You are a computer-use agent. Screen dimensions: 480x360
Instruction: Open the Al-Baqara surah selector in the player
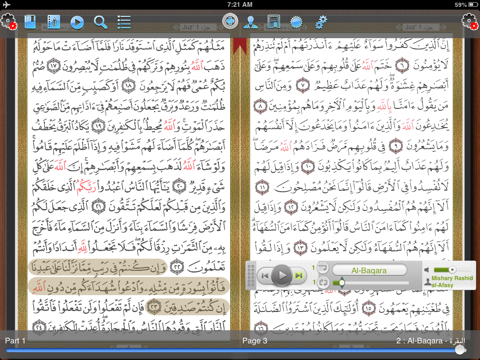coord(369,270)
